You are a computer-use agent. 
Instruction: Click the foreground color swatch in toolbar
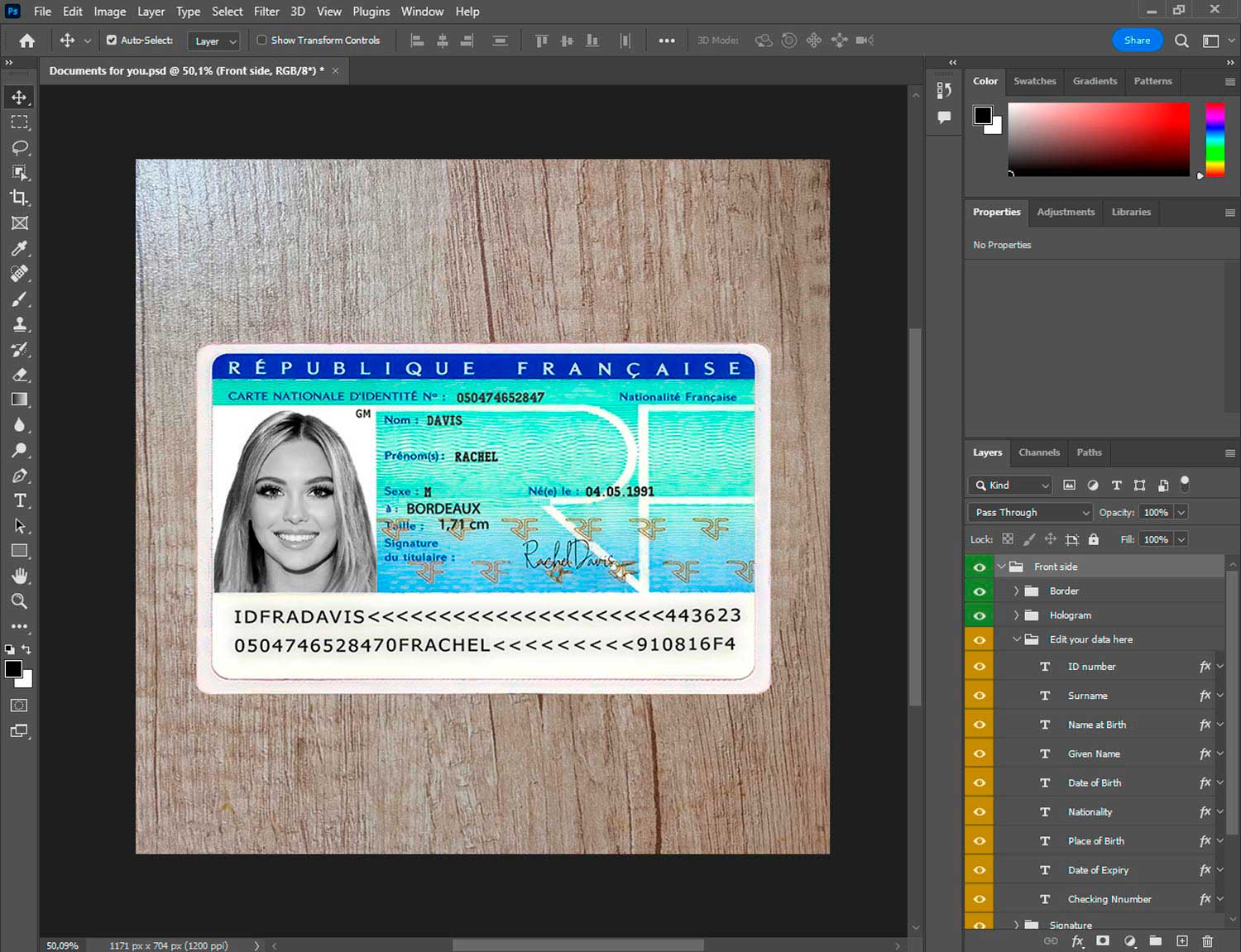[13, 669]
